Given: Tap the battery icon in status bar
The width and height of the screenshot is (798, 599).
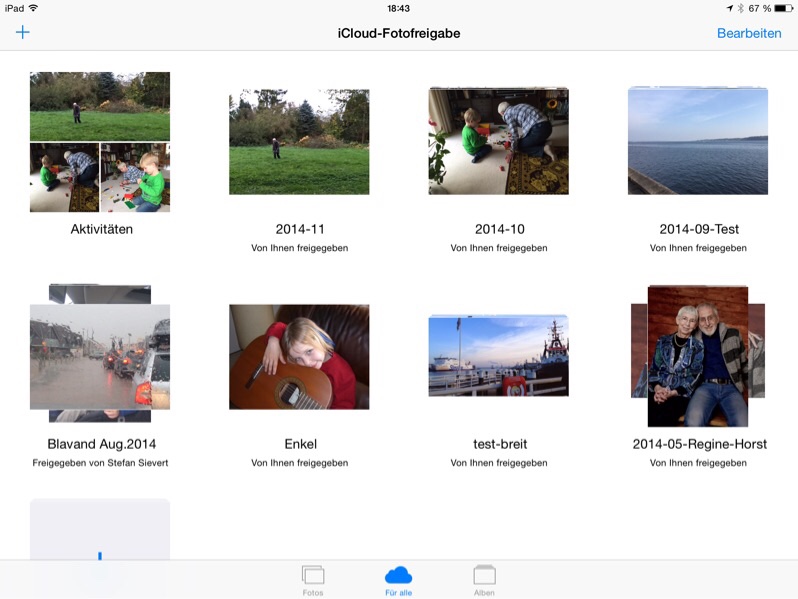Looking at the screenshot, I should point(783,8).
